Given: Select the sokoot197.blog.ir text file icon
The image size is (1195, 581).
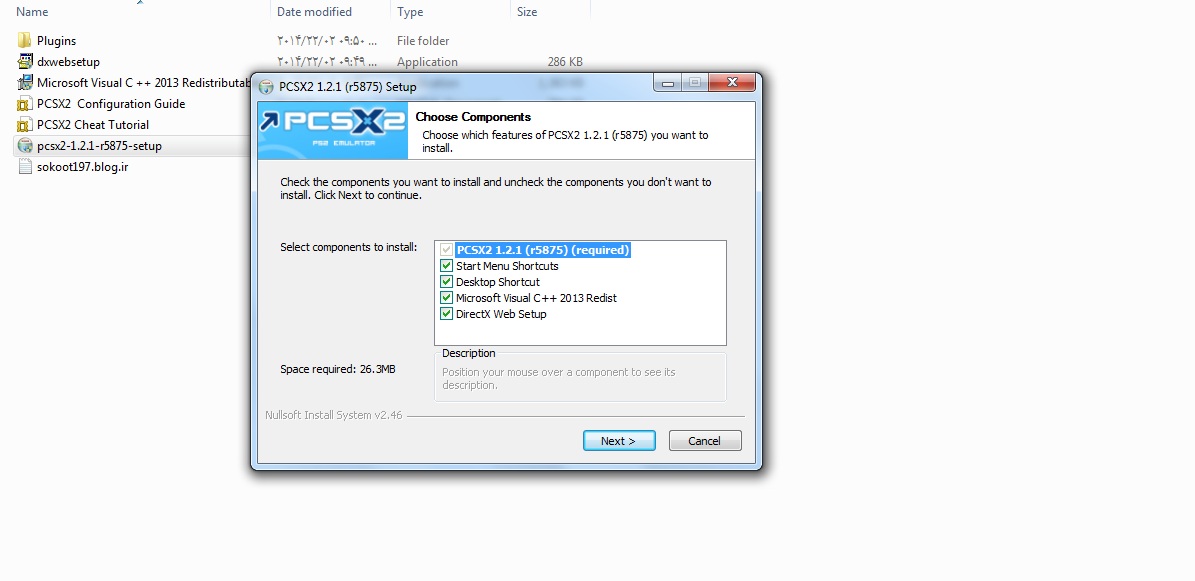Looking at the screenshot, I should 24,166.
